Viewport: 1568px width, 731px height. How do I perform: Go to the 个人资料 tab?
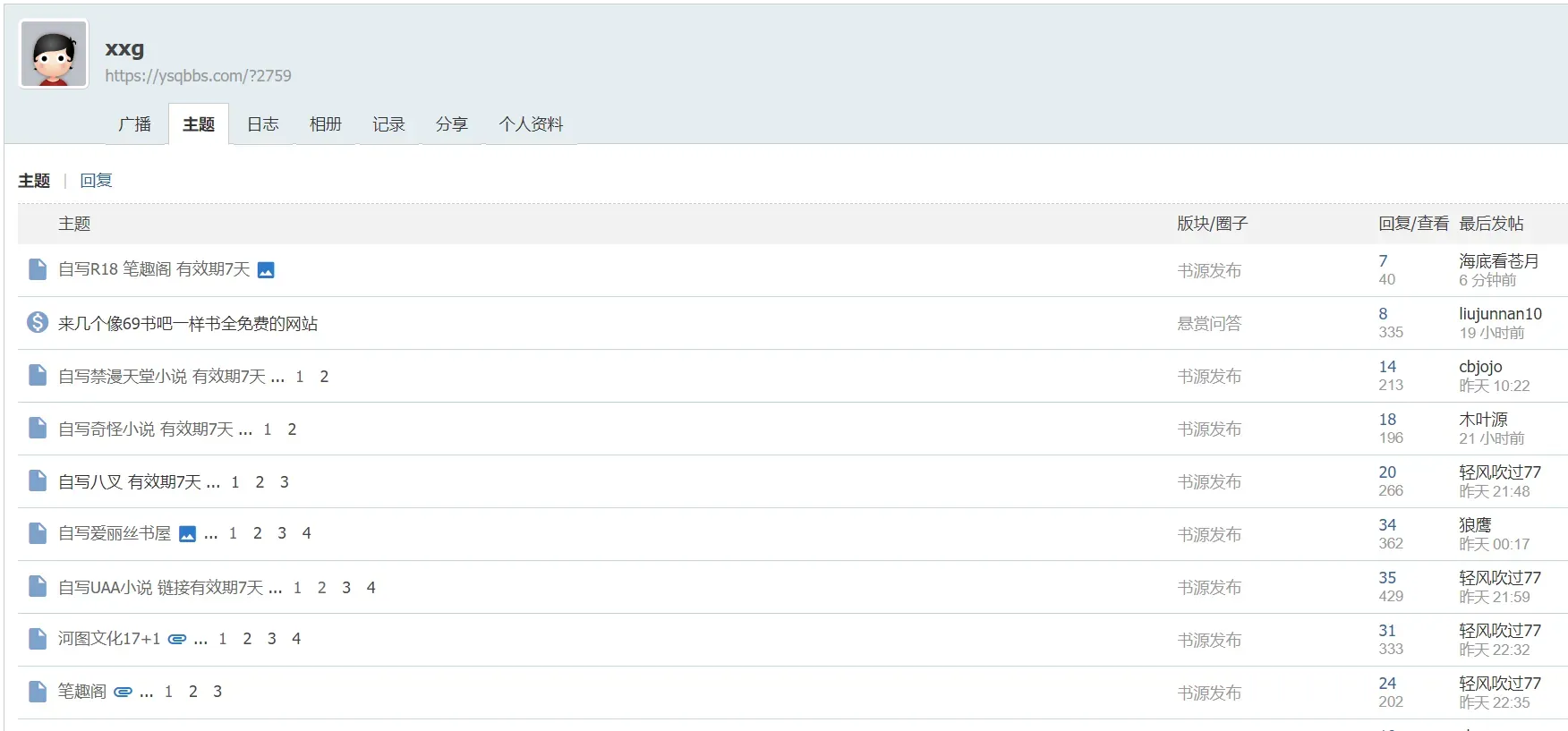click(531, 124)
